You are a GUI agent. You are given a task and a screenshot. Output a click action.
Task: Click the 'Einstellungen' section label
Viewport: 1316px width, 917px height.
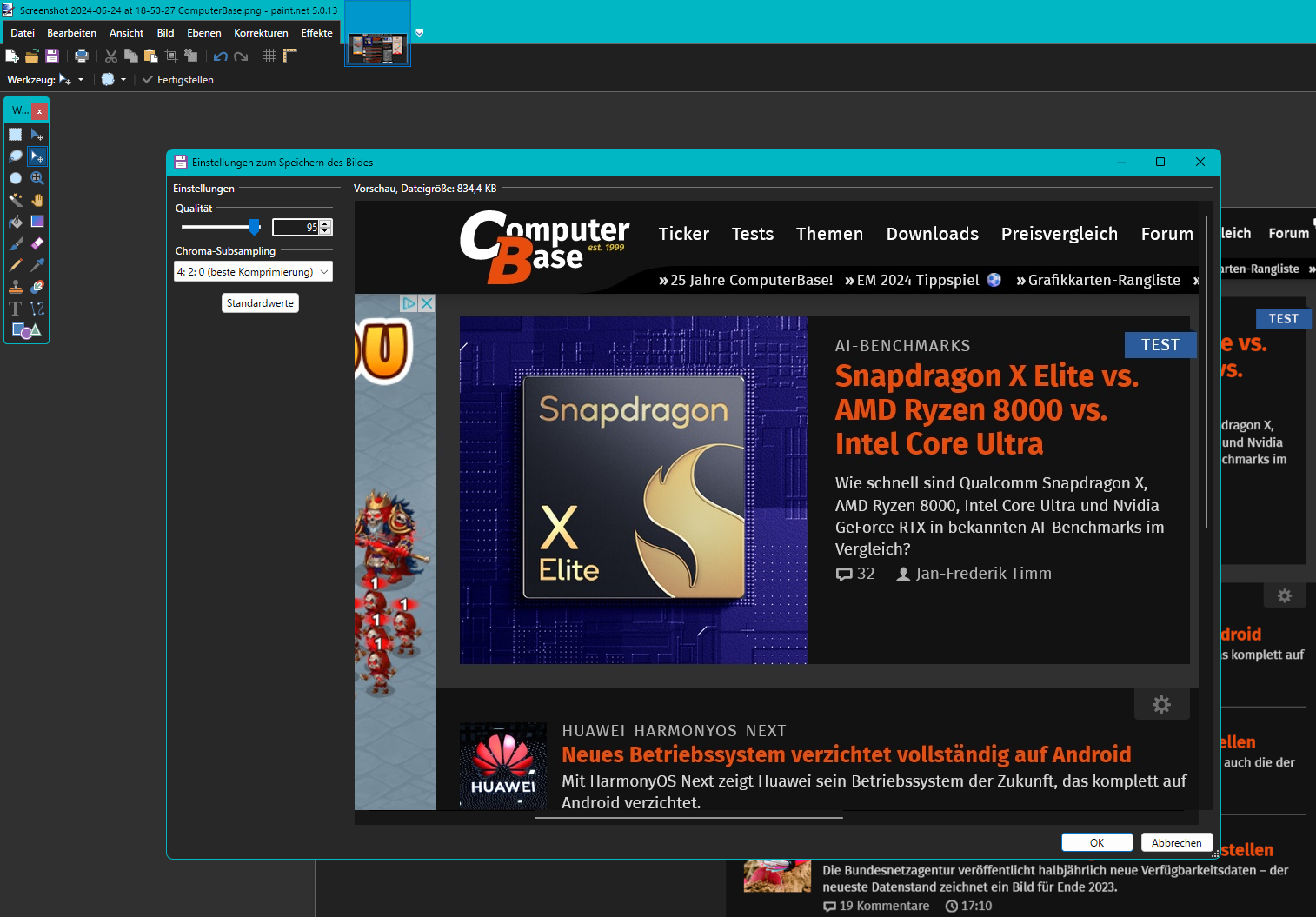203,189
